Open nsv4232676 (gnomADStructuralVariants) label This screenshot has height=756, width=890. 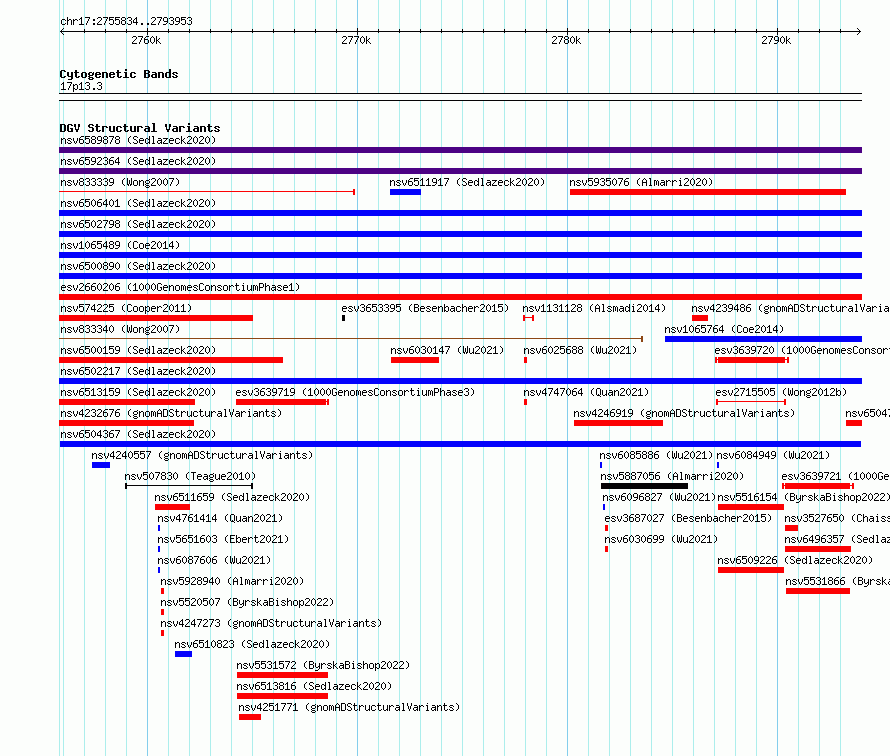(171, 413)
